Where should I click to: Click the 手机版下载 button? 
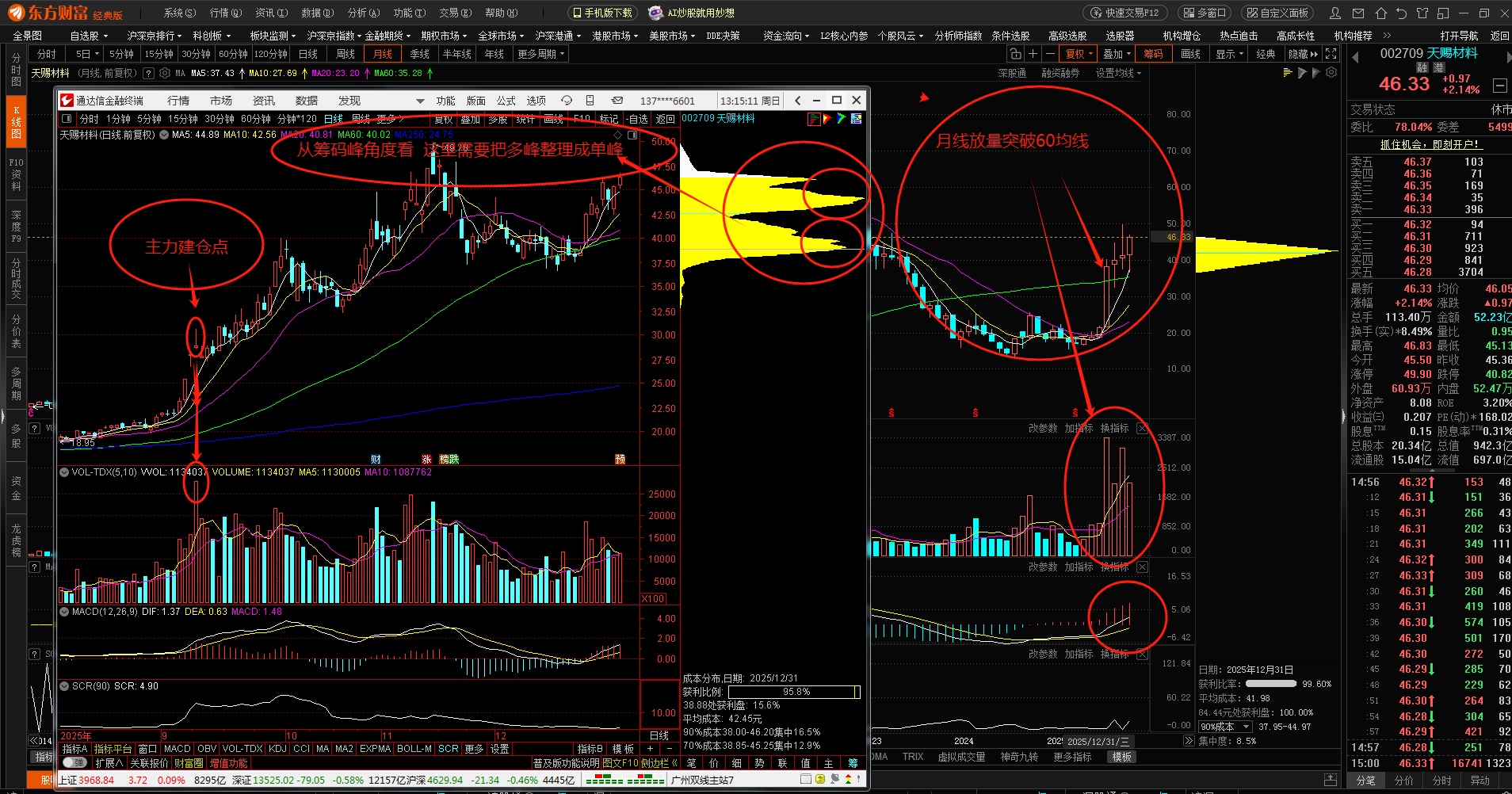pos(602,13)
